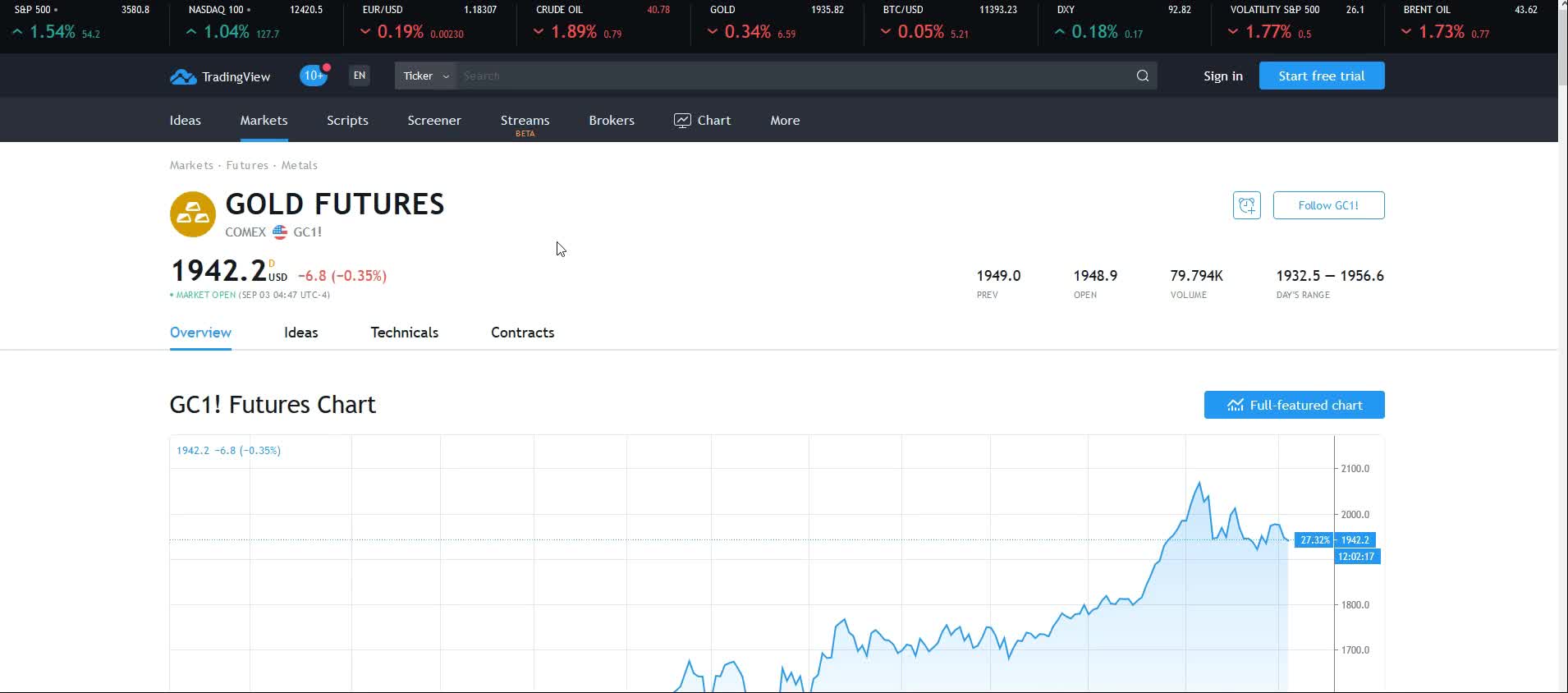
Task: Click the Full-featured chart button
Action: click(1294, 405)
